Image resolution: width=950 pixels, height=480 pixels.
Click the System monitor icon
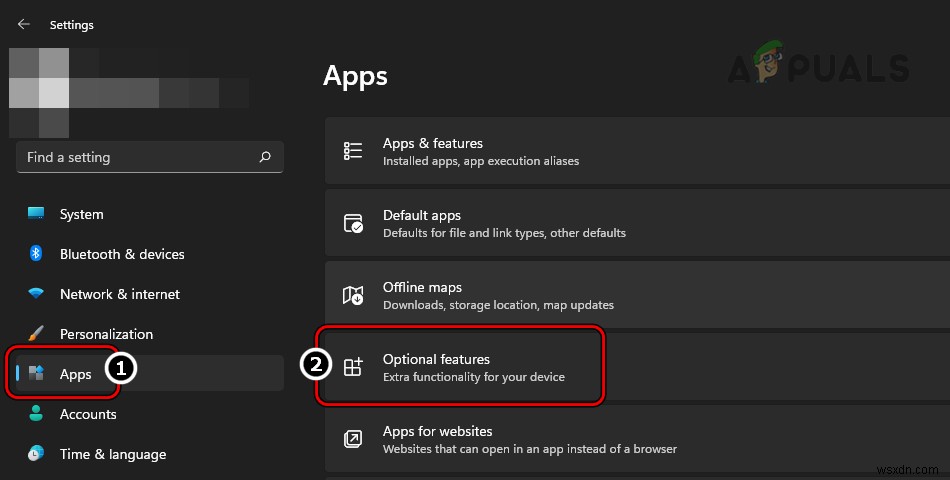click(36, 214)
